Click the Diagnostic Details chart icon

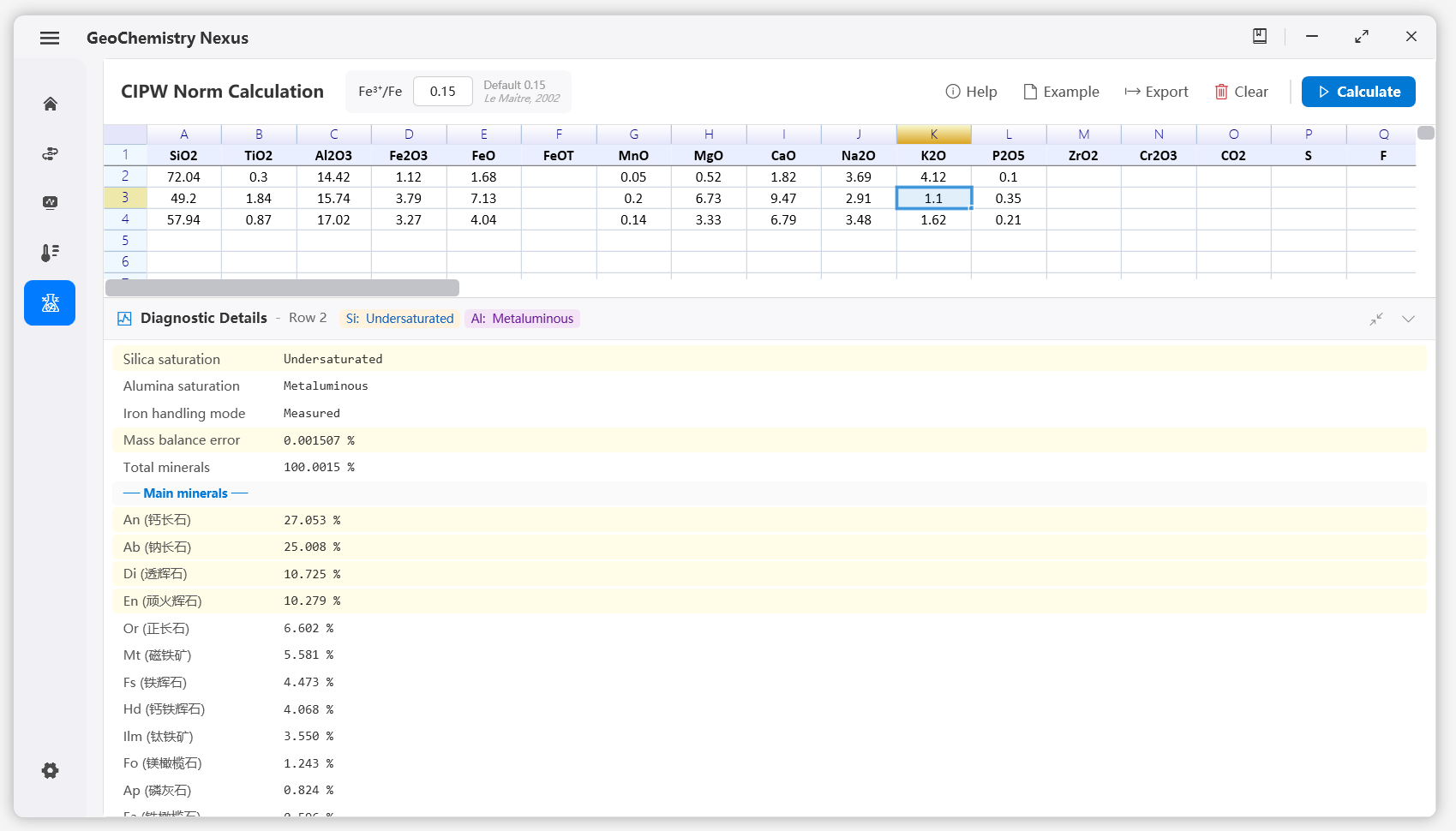coord(124,319)
